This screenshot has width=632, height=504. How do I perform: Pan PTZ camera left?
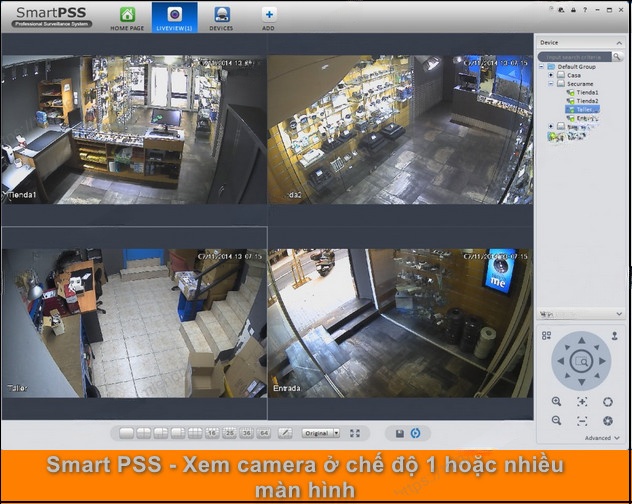[x=561, y=361]
